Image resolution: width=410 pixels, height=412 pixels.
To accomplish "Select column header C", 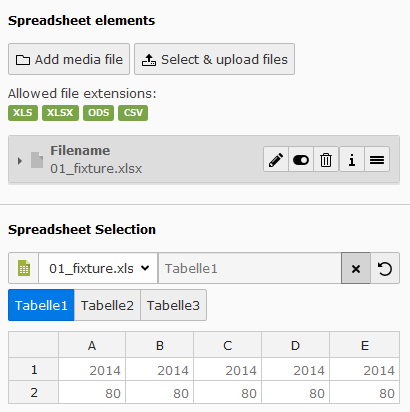I will (x=228, y=345).
